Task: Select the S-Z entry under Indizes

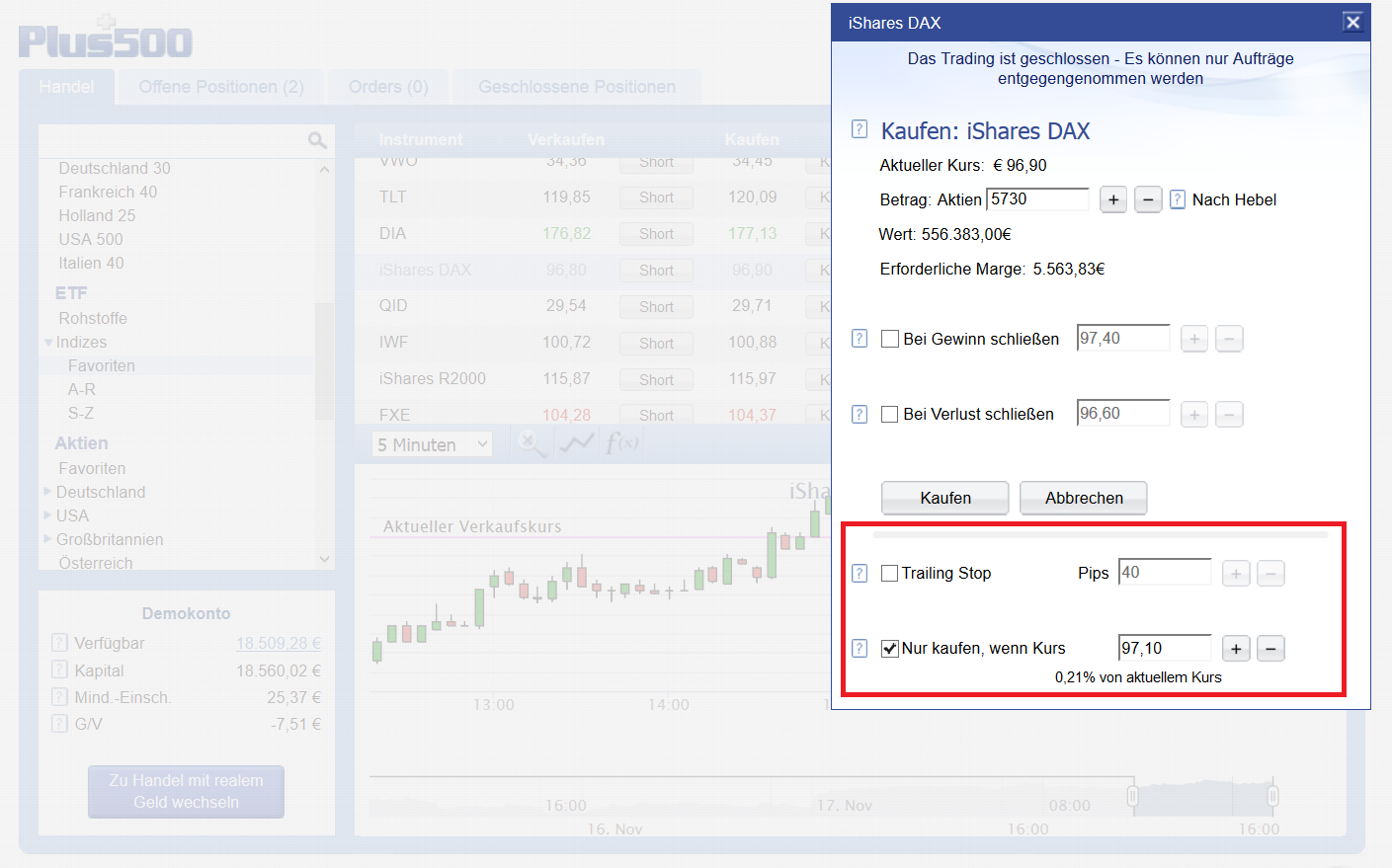Action: 81,413
